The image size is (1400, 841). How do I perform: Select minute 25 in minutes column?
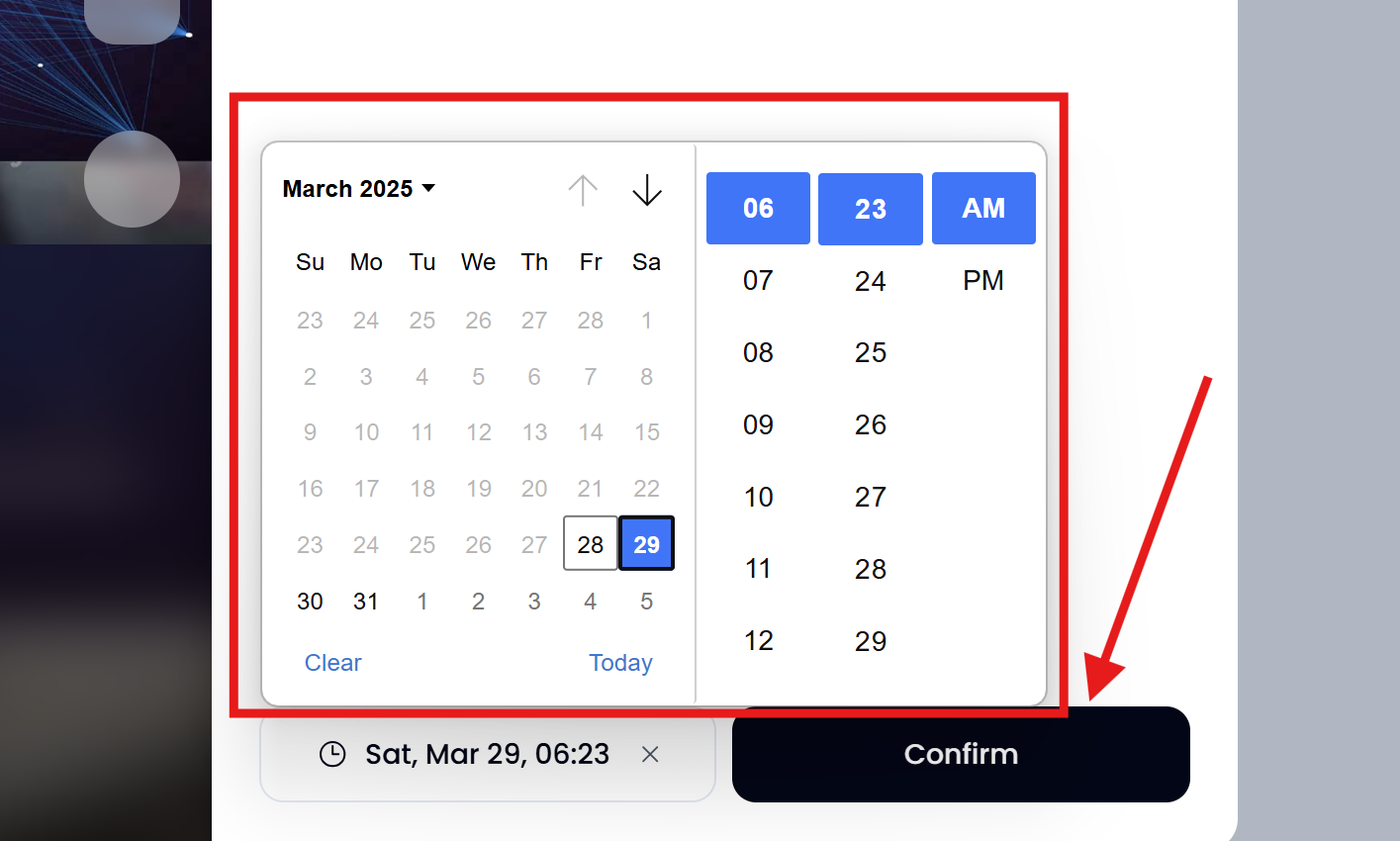(871, 352)
